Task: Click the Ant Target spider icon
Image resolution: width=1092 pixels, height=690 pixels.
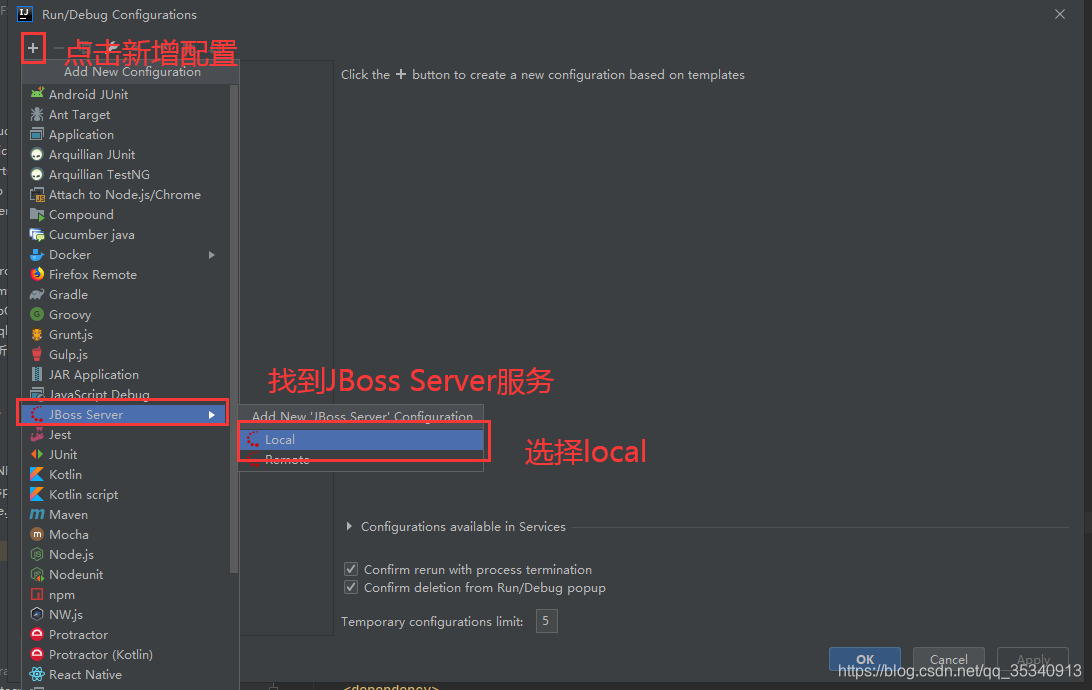Action: (x=37, y=113)
